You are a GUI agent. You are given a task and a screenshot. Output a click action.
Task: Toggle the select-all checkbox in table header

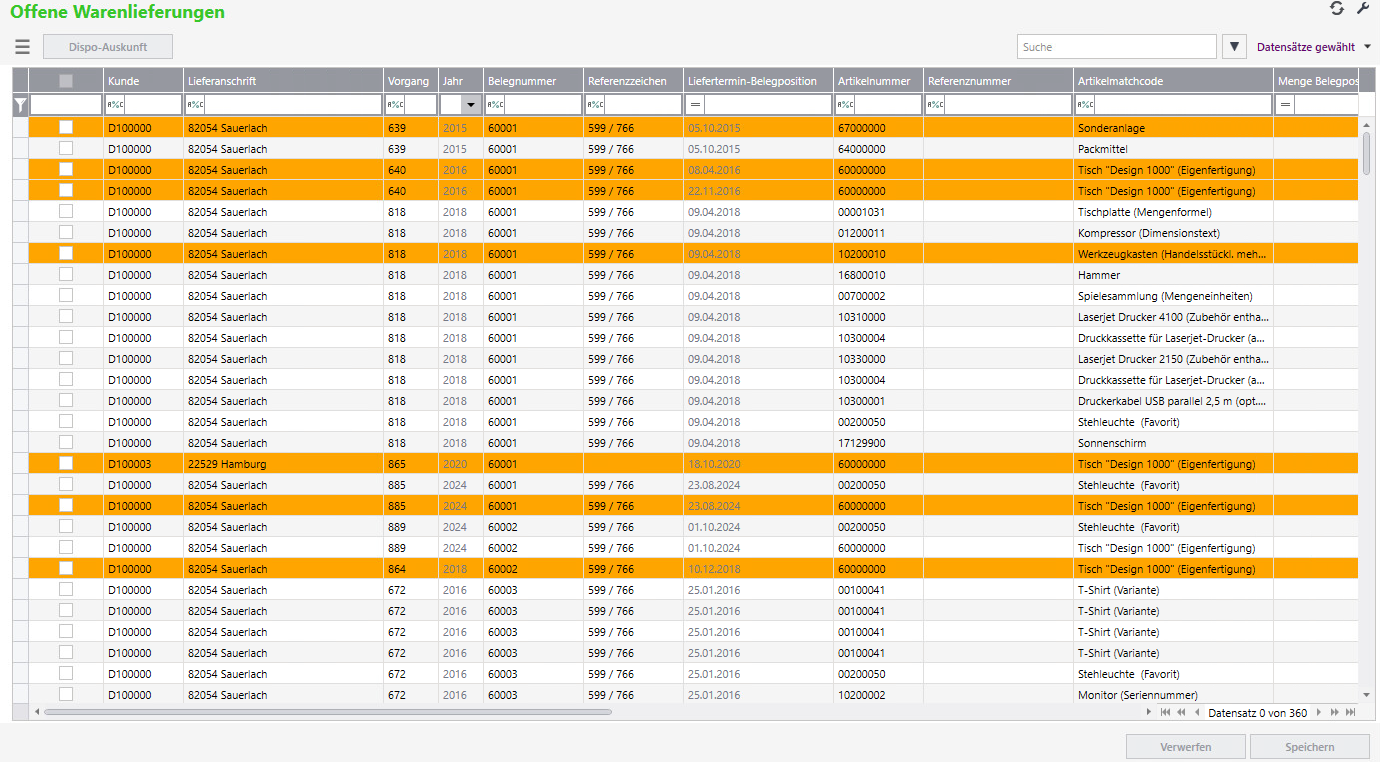(x=66, y=81)
